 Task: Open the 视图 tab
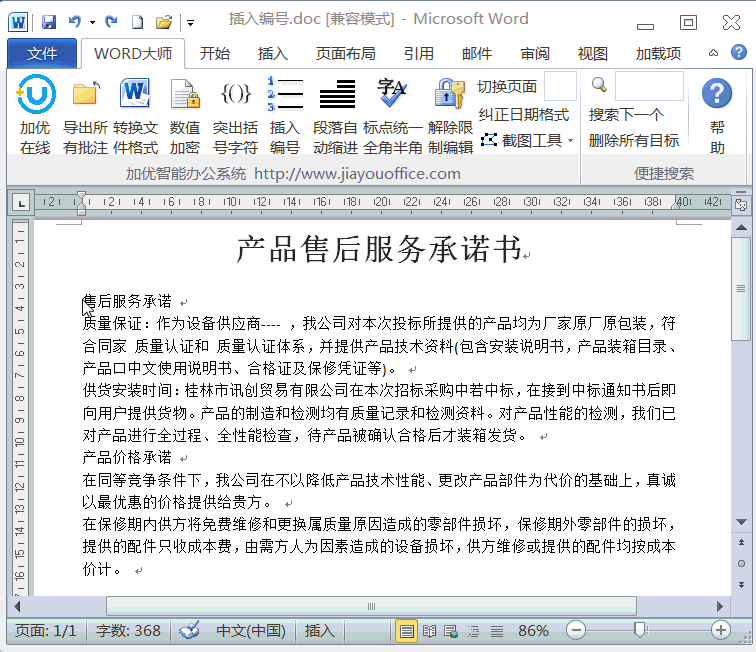(593, 53)
